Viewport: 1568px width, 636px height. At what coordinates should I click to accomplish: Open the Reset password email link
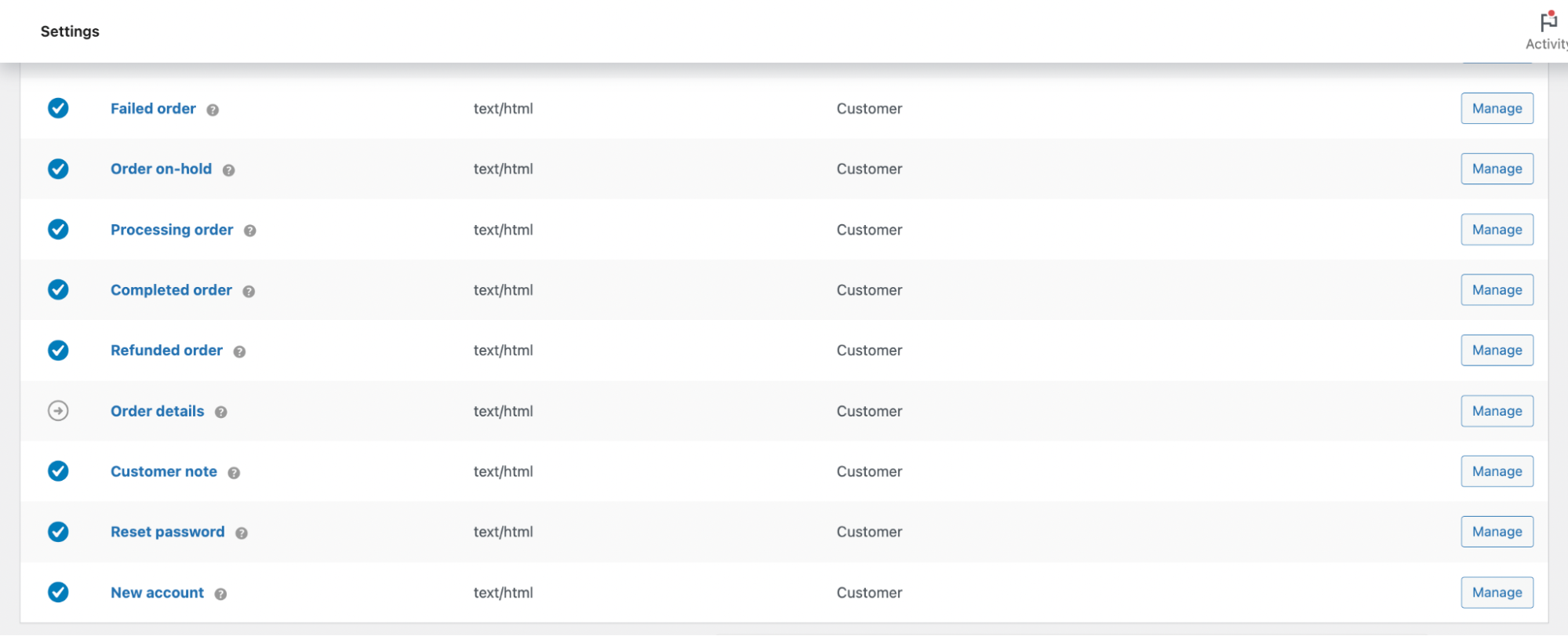pyautogui.click(x=167, y=532)
